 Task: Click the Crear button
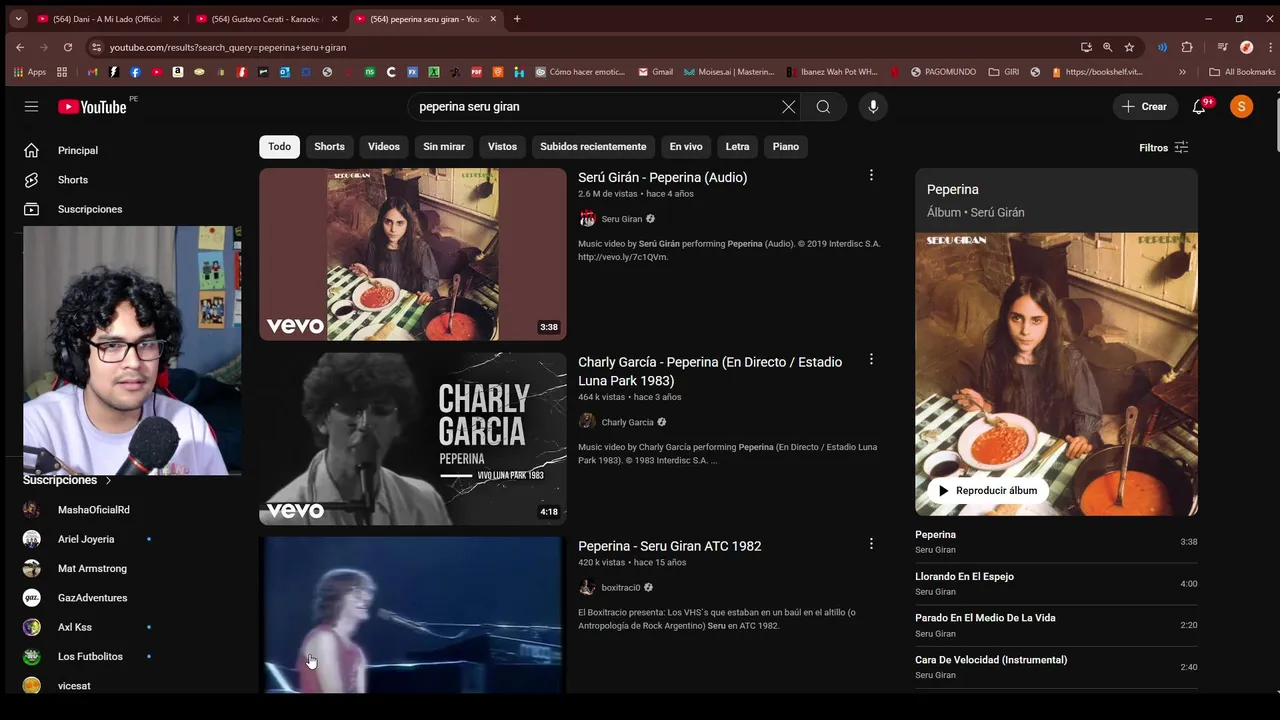pos(1144,107)
